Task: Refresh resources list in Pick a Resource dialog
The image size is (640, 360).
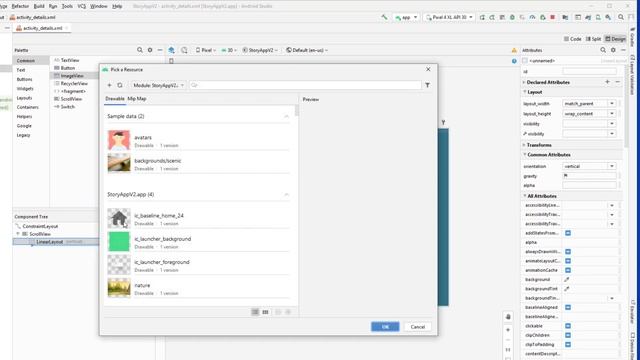Action: click(x=120, y=85)
